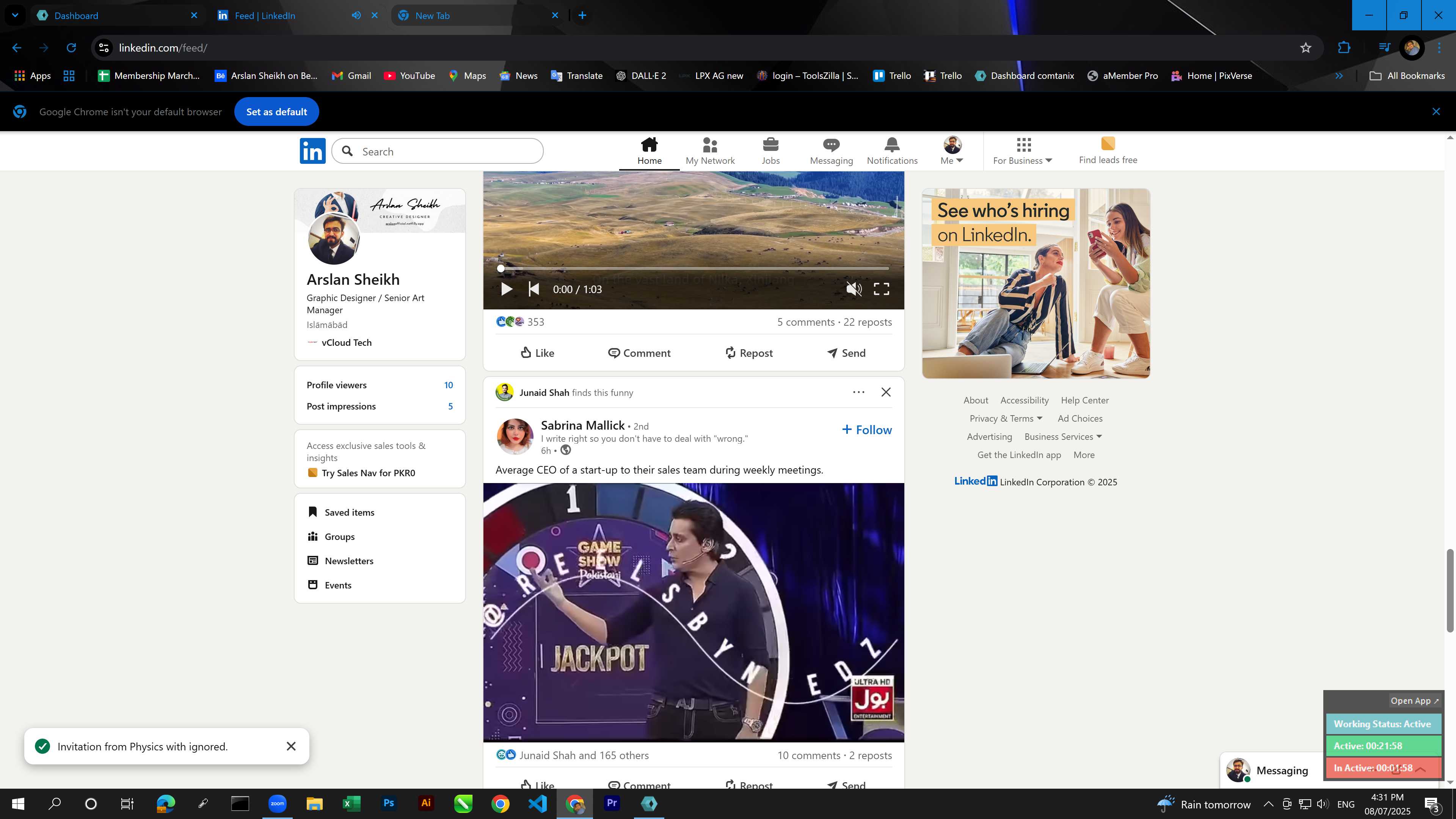Open the YouTube bookmark
This screenshot has height=819, width=1456.
pos(409,76)
